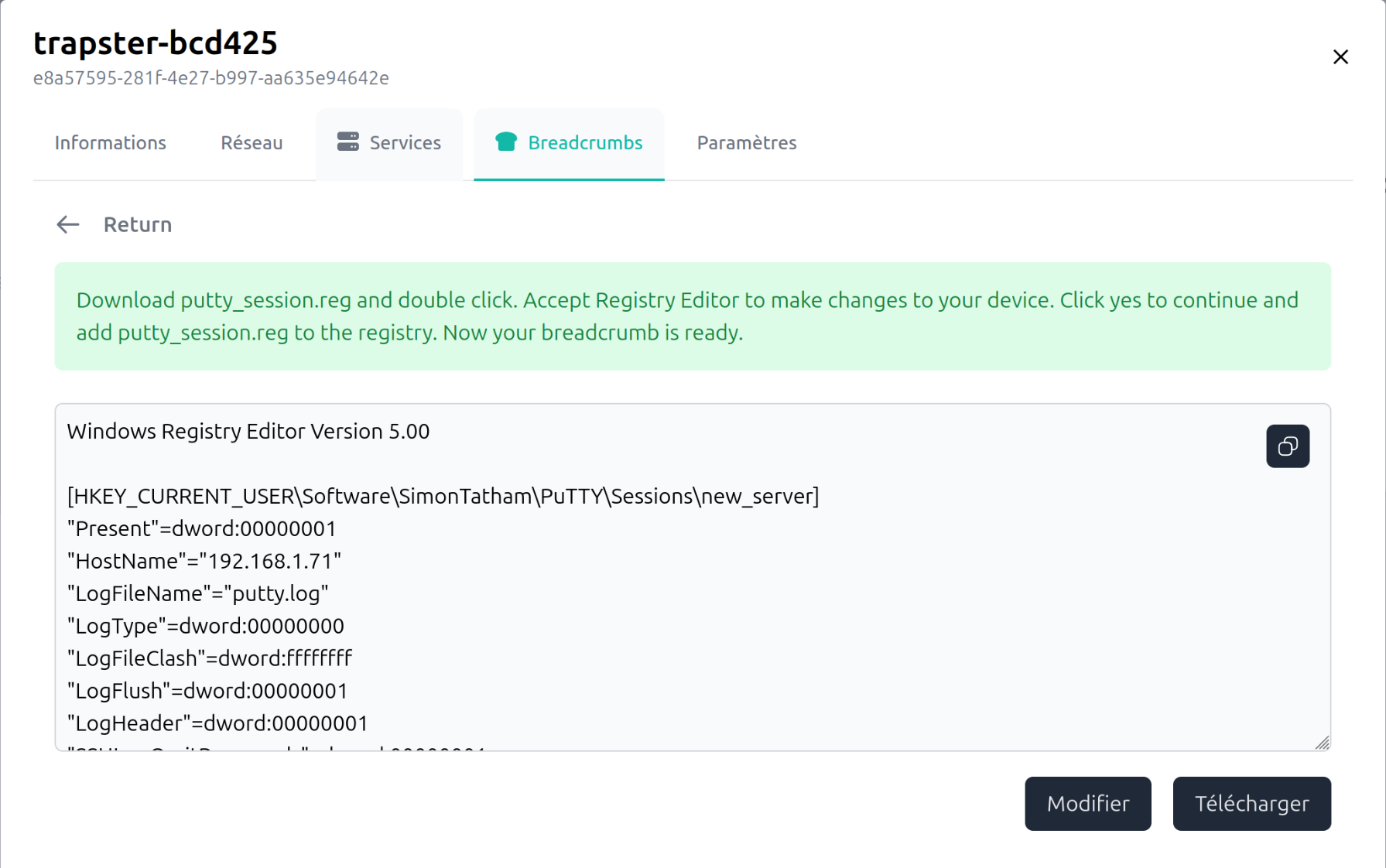Image resolution: width=1386 pixels, height=868 pixels.
Task: Place cursor on the HostName line
Action: [204, 562]
